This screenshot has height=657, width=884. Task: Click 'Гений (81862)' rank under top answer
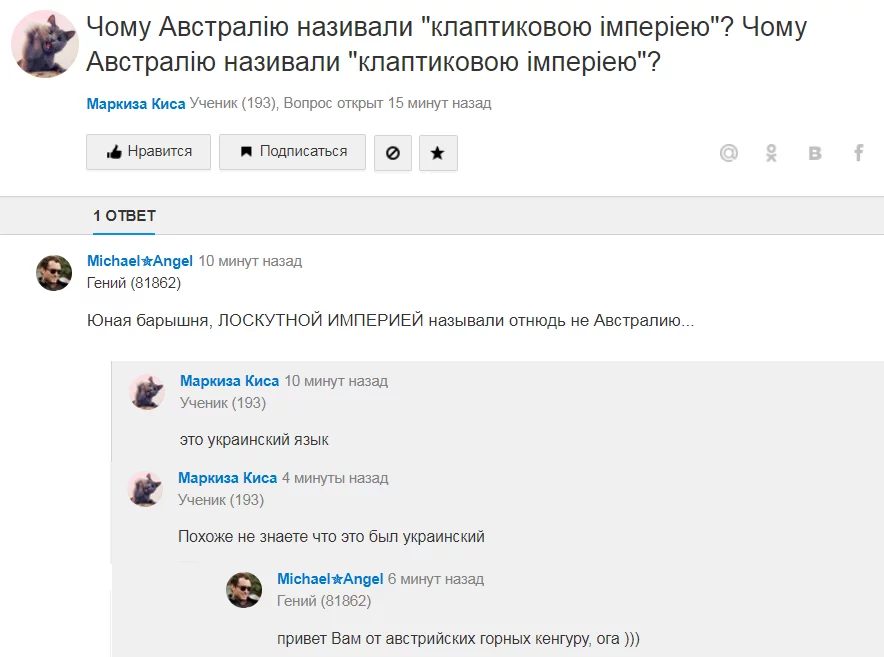click(134, 283)
